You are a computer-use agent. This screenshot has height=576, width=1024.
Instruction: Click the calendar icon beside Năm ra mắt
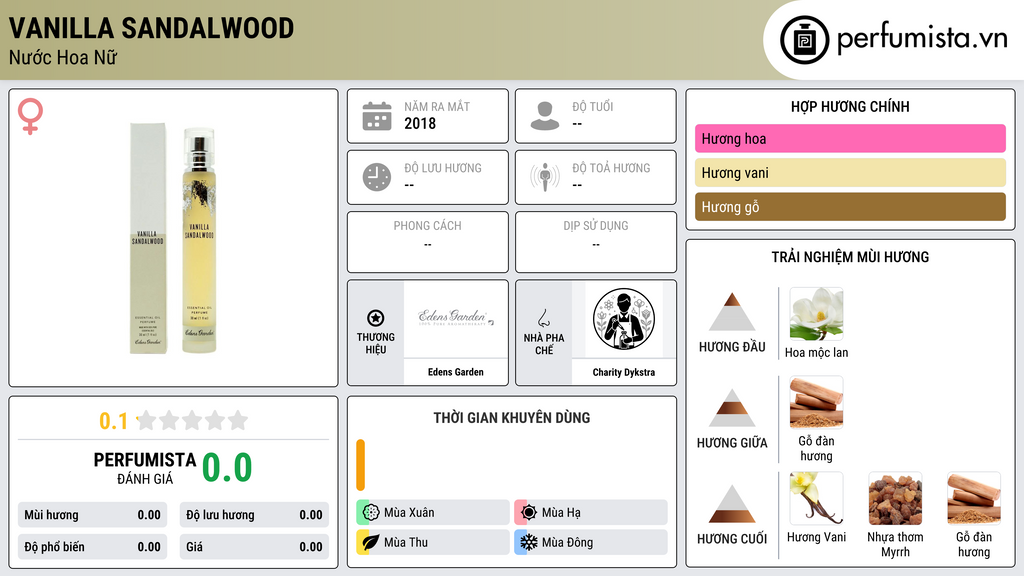[x=377, y=116]
